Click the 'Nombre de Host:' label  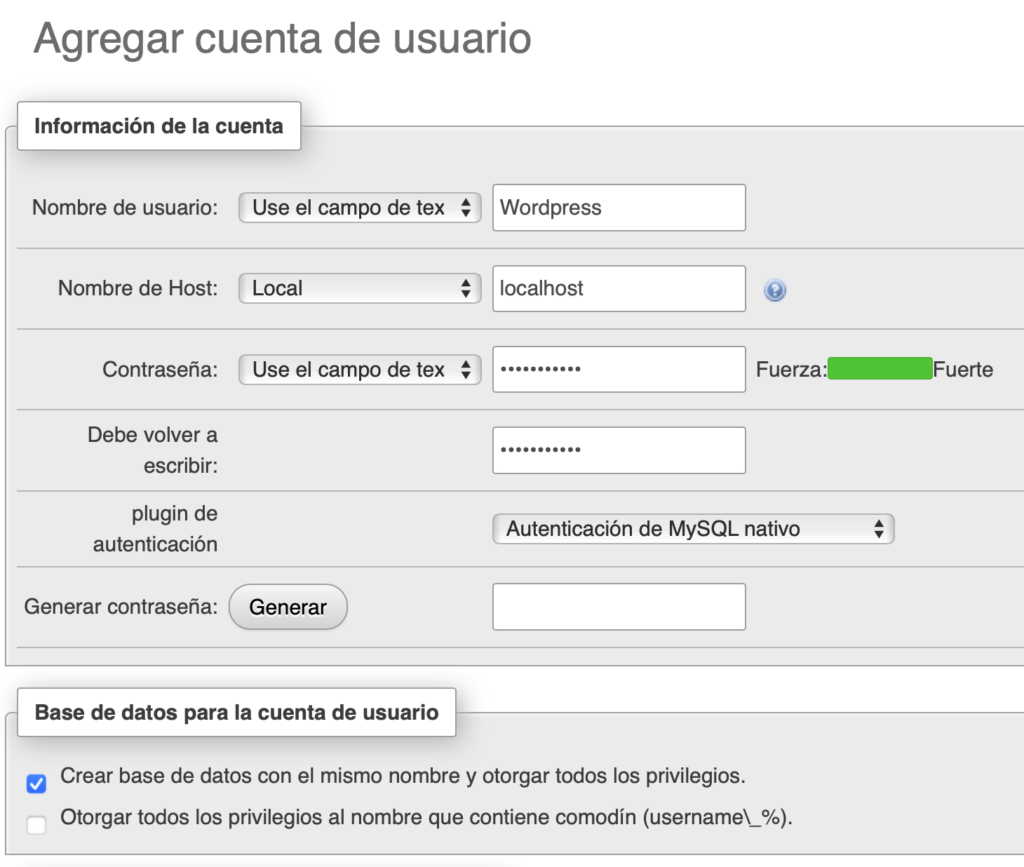tap(138, 289)
